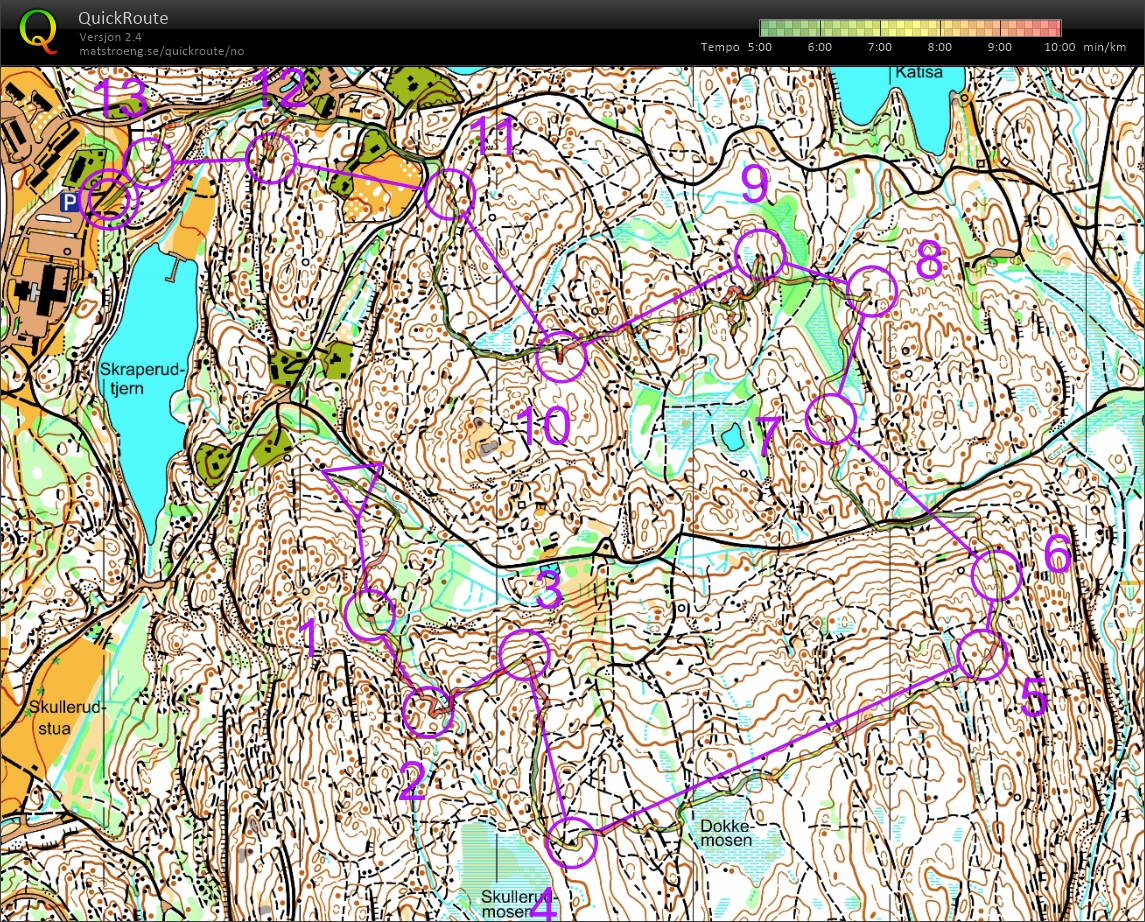
Task: Click the Tempo color gradient scale
Action: [909, 28]
